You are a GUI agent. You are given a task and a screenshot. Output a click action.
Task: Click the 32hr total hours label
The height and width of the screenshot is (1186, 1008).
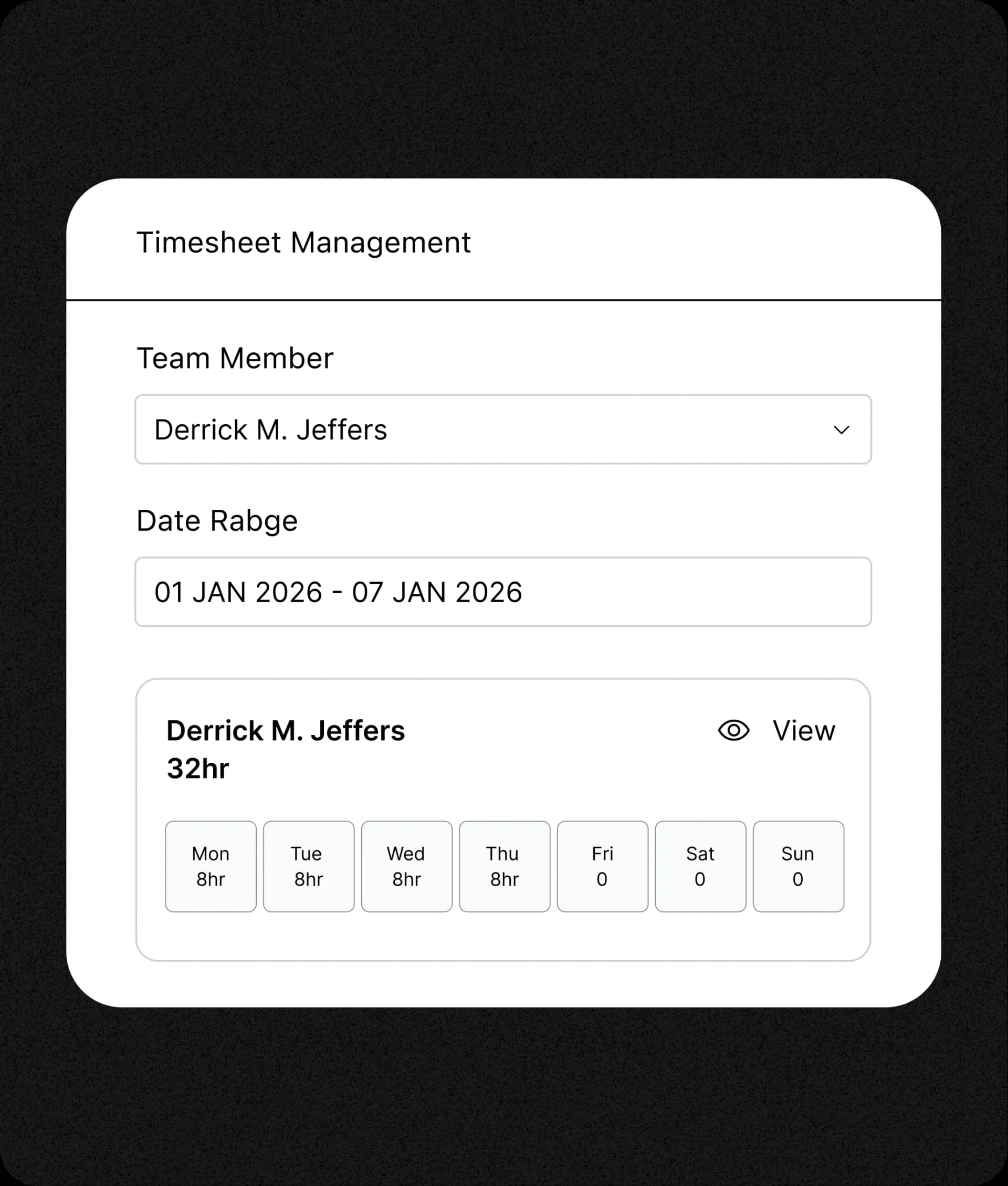(197, 768)
